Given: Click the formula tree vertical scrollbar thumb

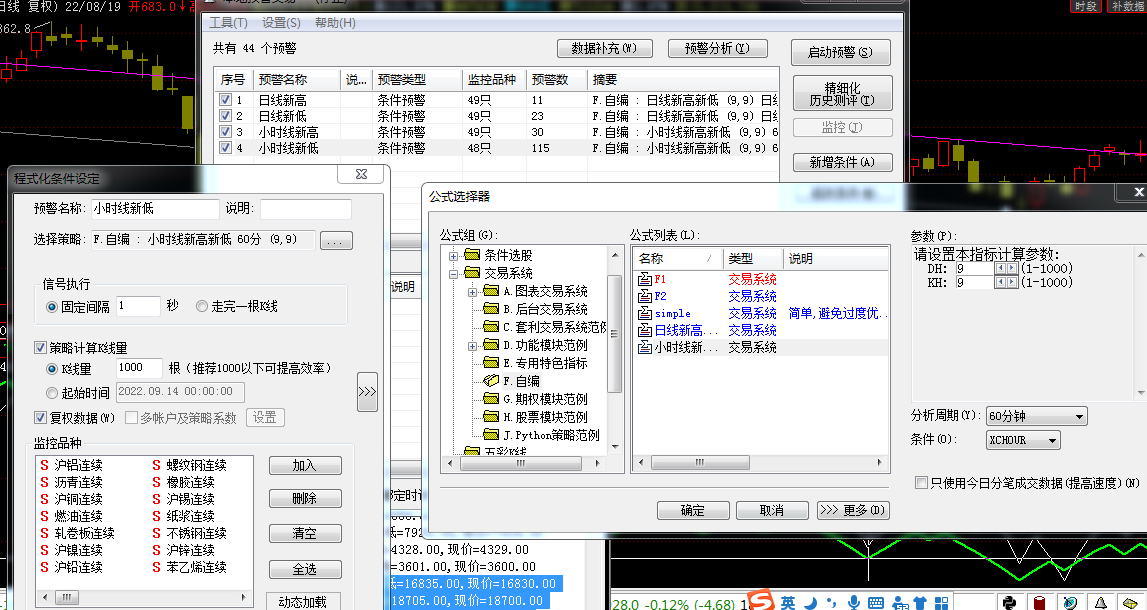Looking at the screenshot, I should (615, 334).
